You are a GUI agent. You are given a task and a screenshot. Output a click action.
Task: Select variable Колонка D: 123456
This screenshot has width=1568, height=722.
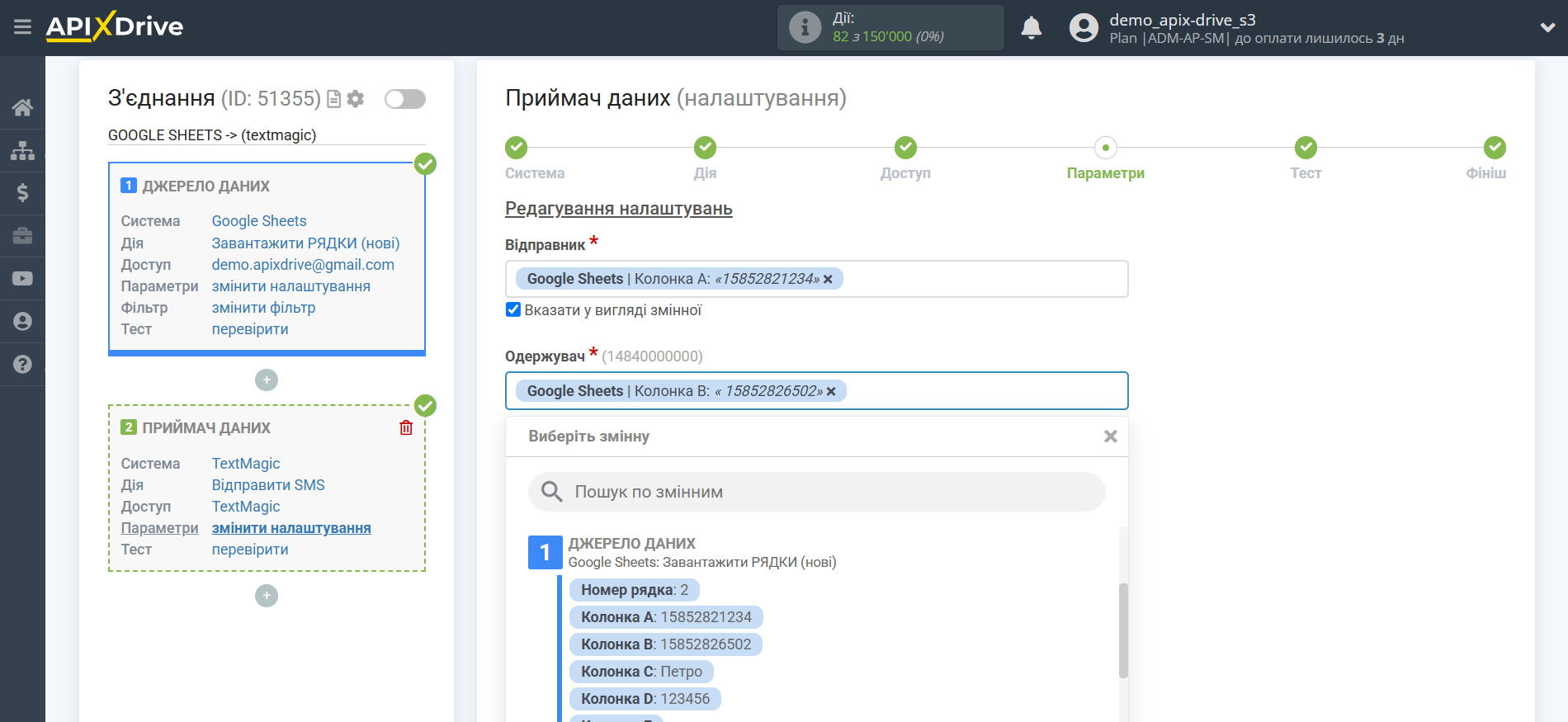tap(645, 699)
